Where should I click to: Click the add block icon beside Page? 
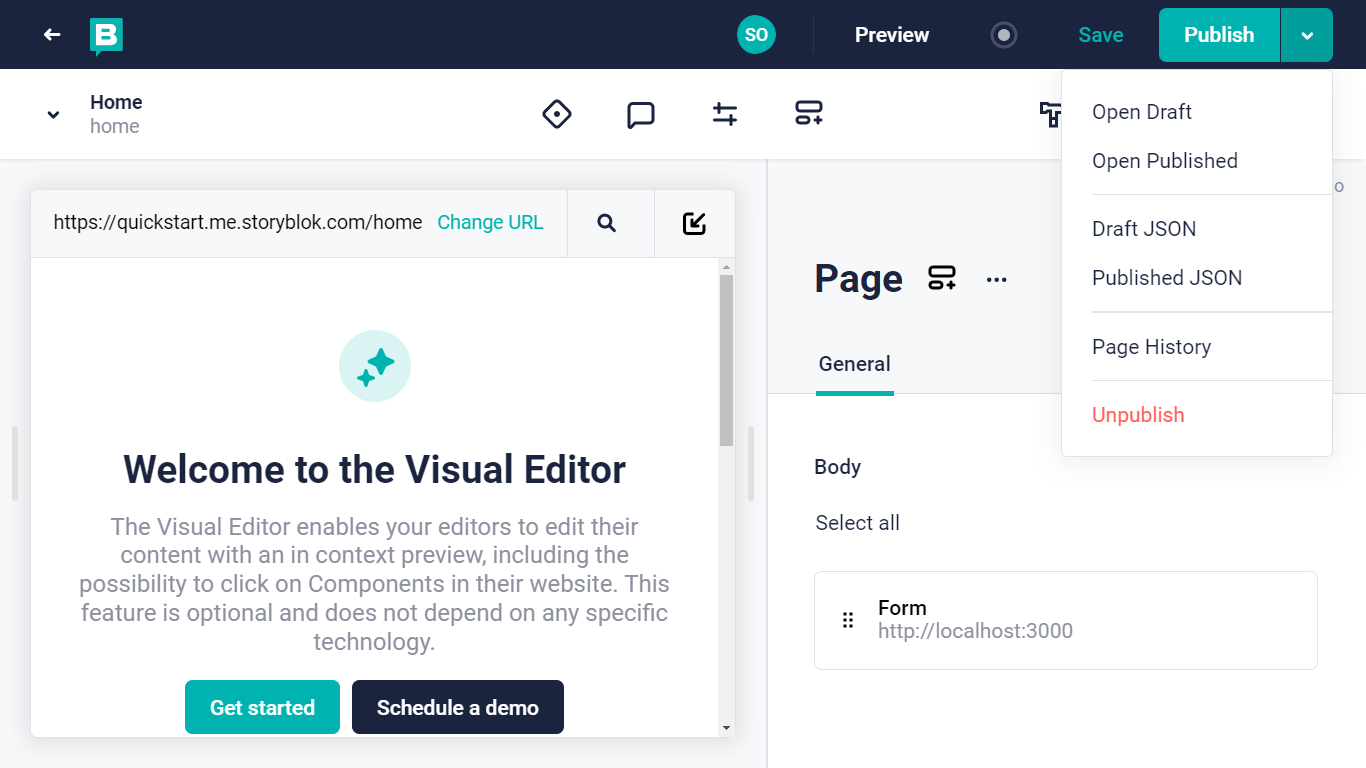(942, 278)
